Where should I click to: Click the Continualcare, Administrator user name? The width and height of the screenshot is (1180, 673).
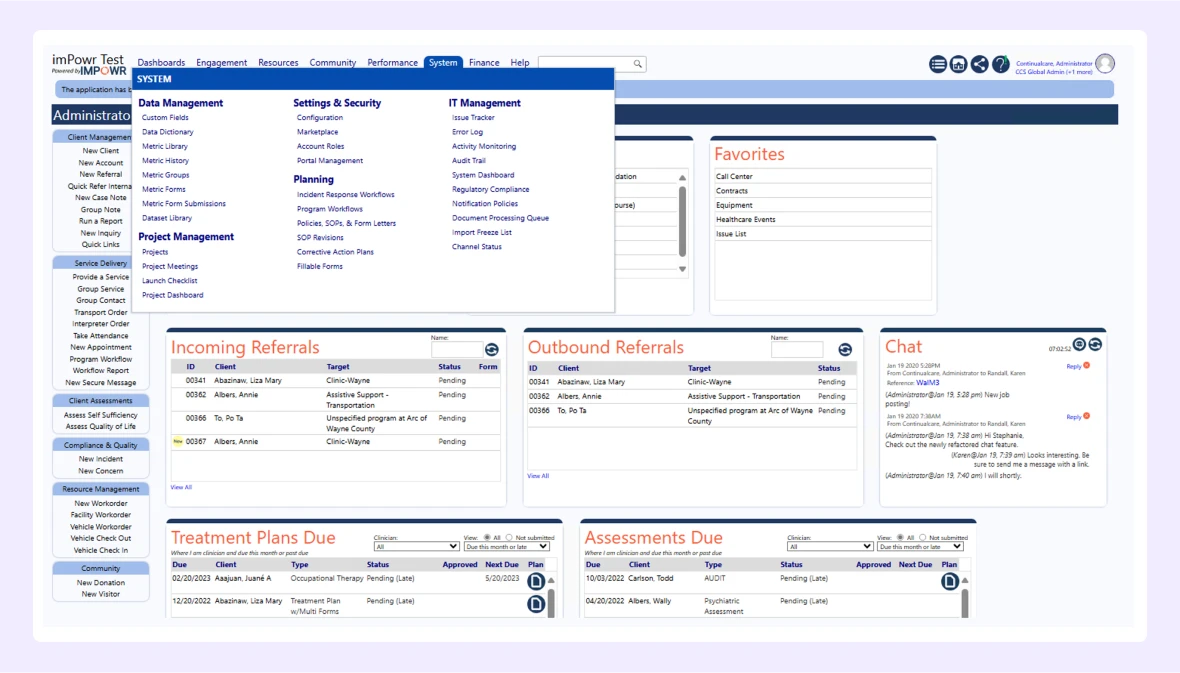click(x=1054, y=64)
